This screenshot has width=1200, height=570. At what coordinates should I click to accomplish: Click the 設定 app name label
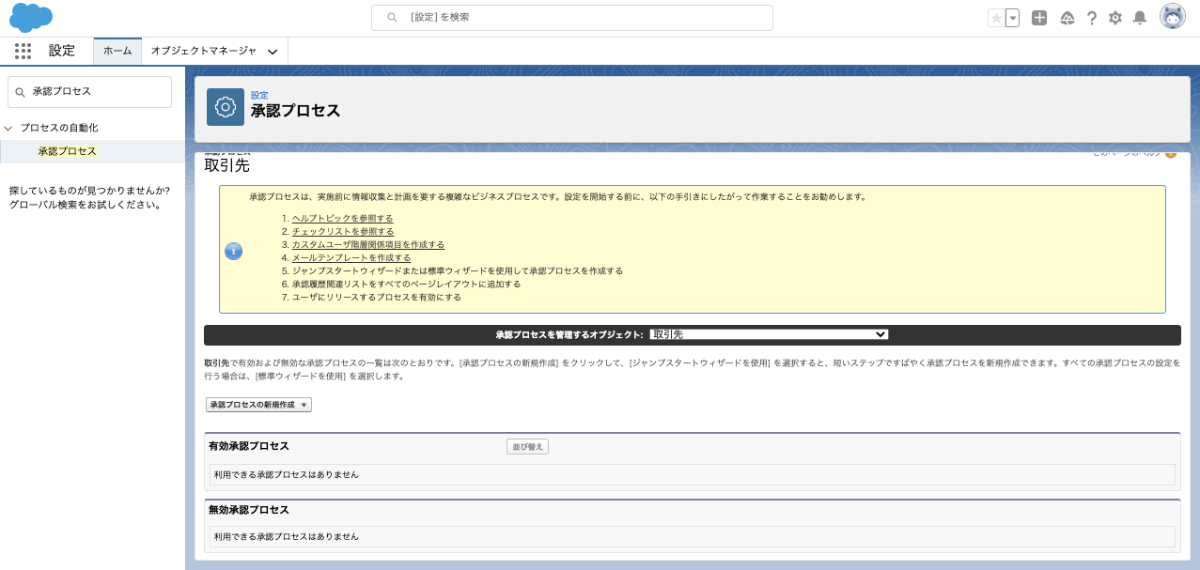62,51
